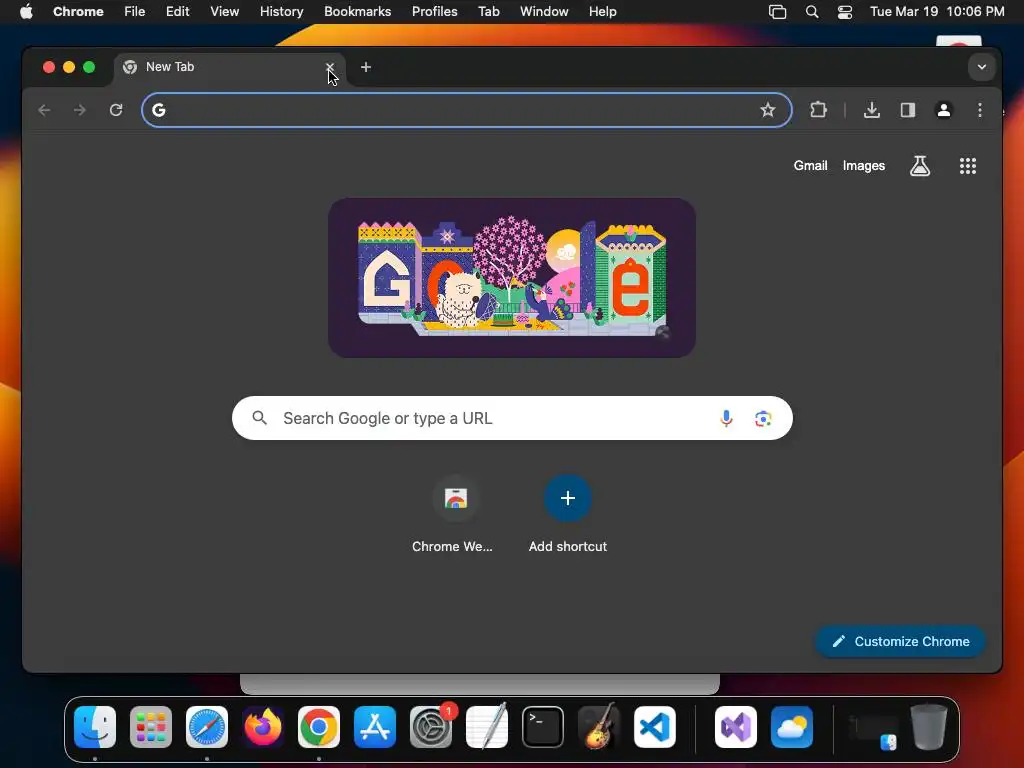Open the History menu
Image resolution: width=1024 pixels, height=768 pixels.
(281, 11)
